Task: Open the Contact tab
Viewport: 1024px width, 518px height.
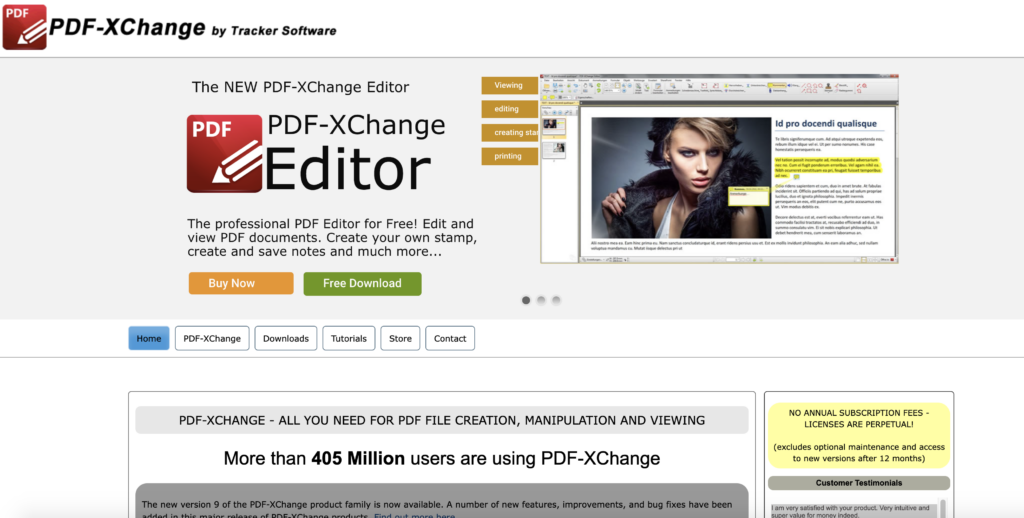Action: tap(450, 338)
